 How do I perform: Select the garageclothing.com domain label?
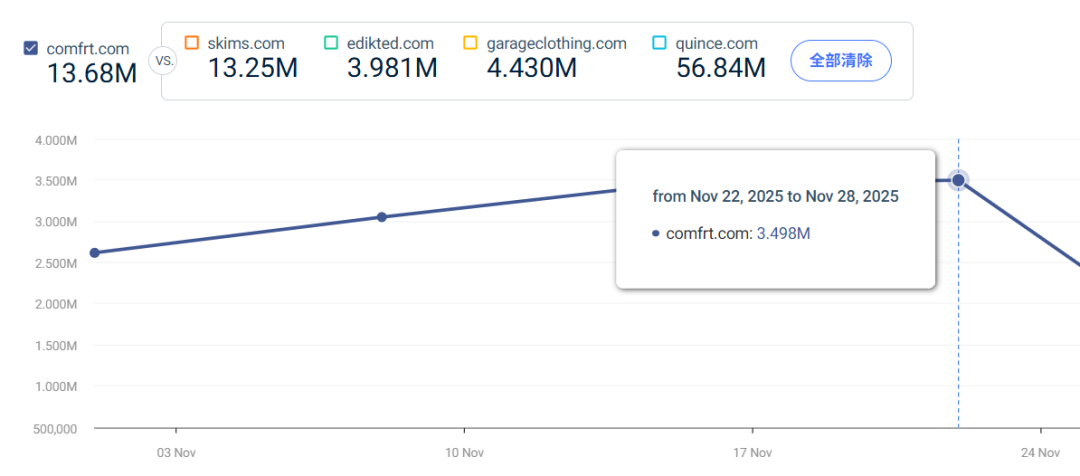point(556,43)
